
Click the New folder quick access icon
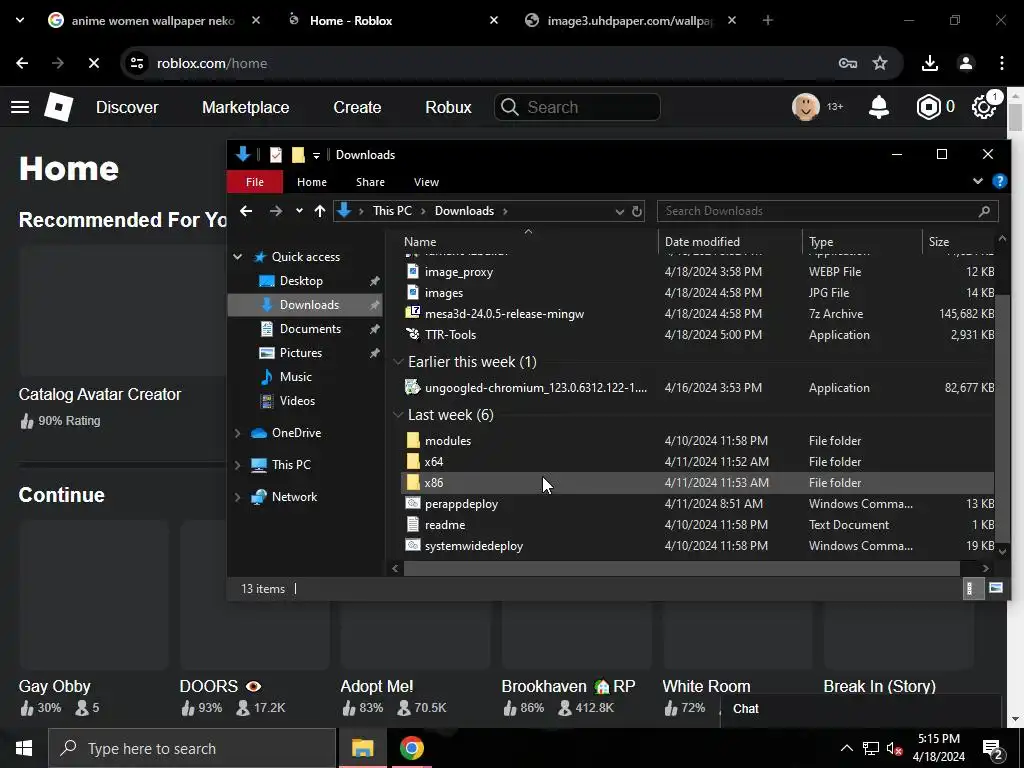click(298, 155)
